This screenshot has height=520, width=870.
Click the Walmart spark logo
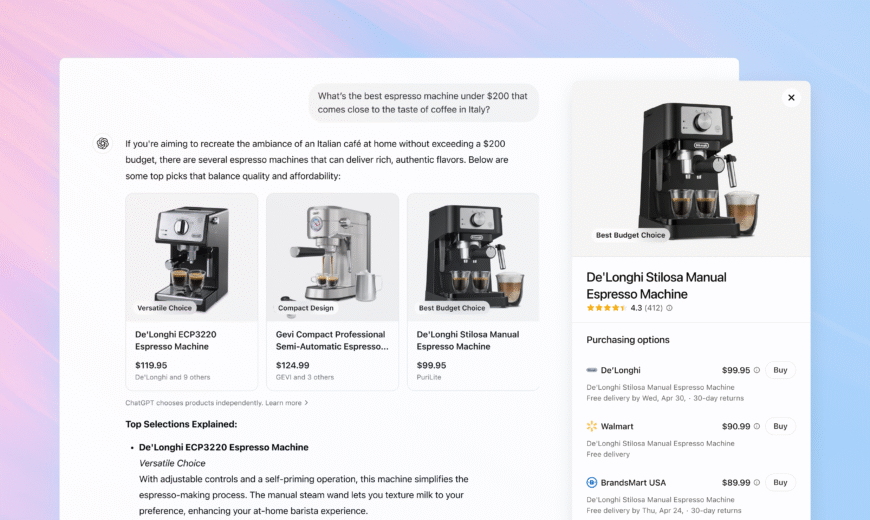pos(591,426)
